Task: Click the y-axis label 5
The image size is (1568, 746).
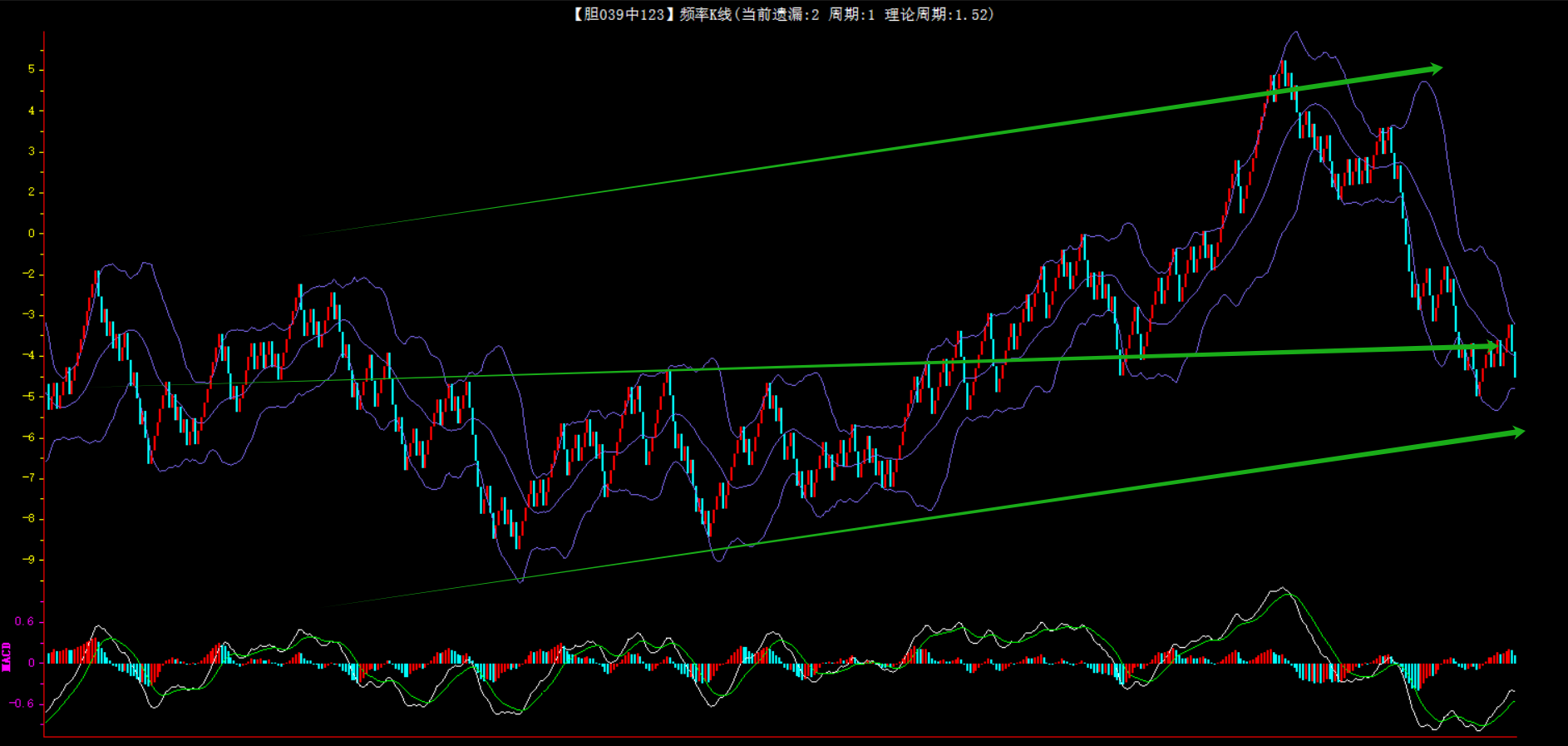Action: (32, 70)
